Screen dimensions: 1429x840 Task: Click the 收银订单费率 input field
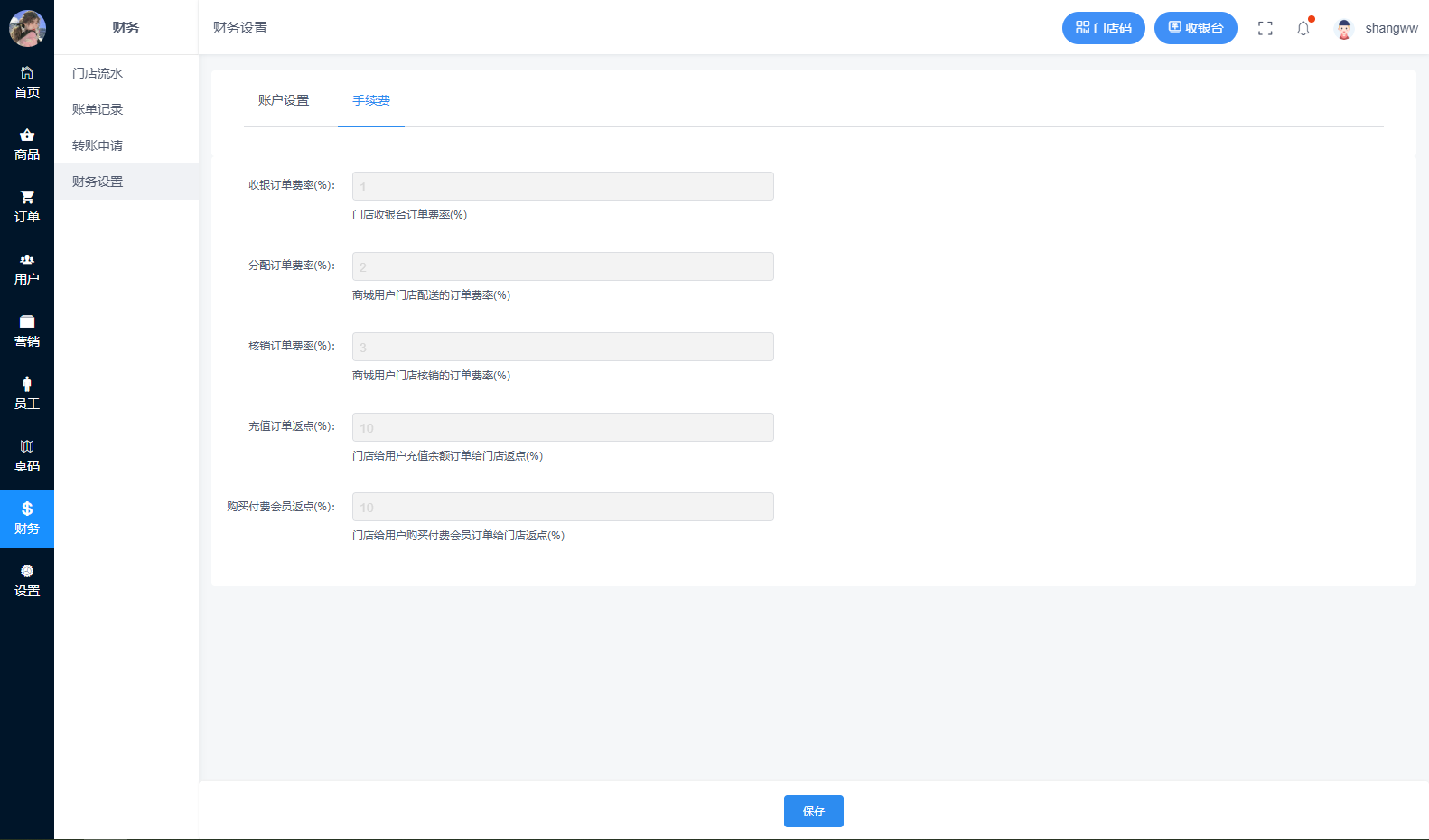pos(563,186)
